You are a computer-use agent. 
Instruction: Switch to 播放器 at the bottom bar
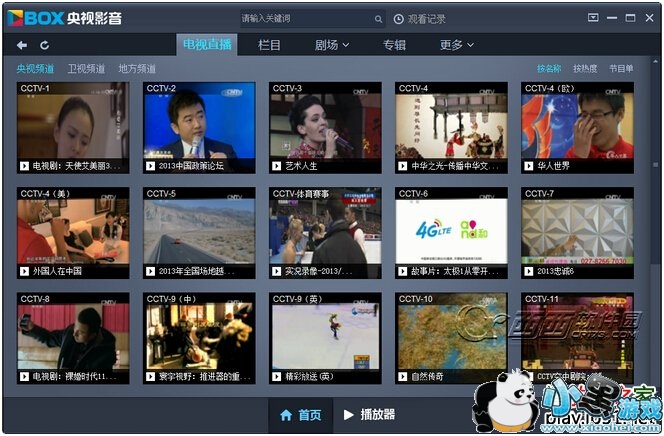tap(370, 414)
